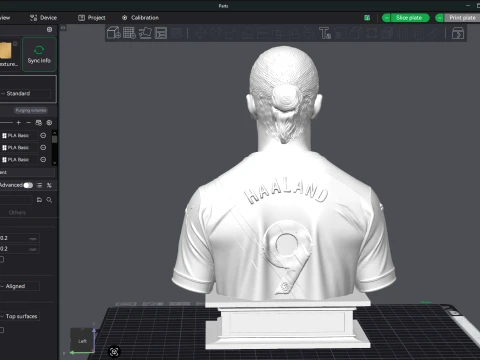Open the Top surfaces dropdown
Image resolution: width=480 pixels, height=360 pixels.
[x=20, y=316]
